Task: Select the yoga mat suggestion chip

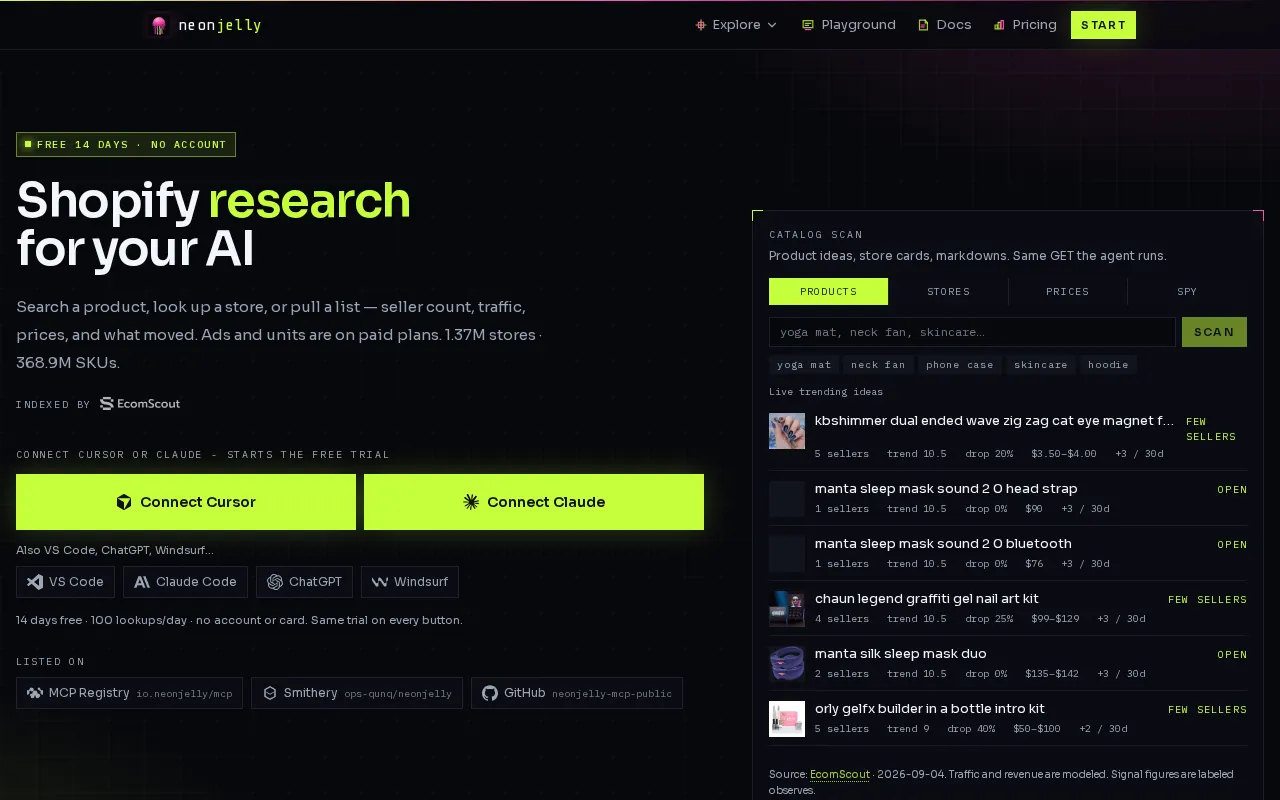Action: point(804,365)
